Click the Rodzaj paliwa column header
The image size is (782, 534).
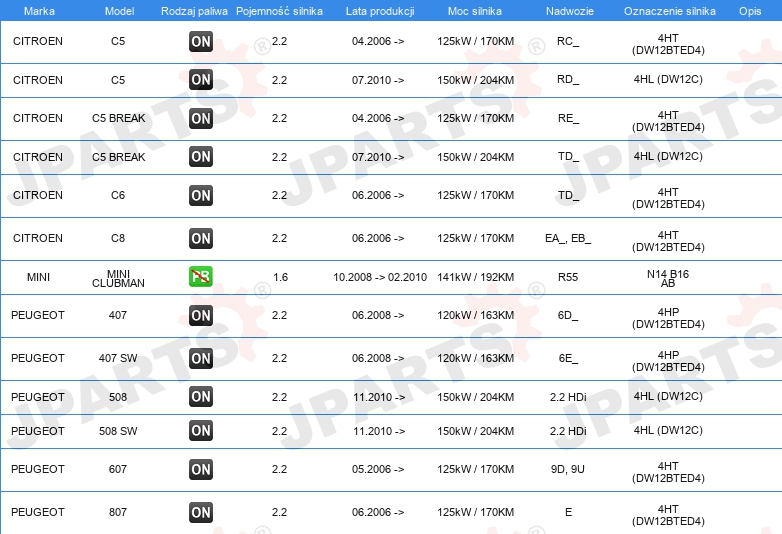coord(194,11)
